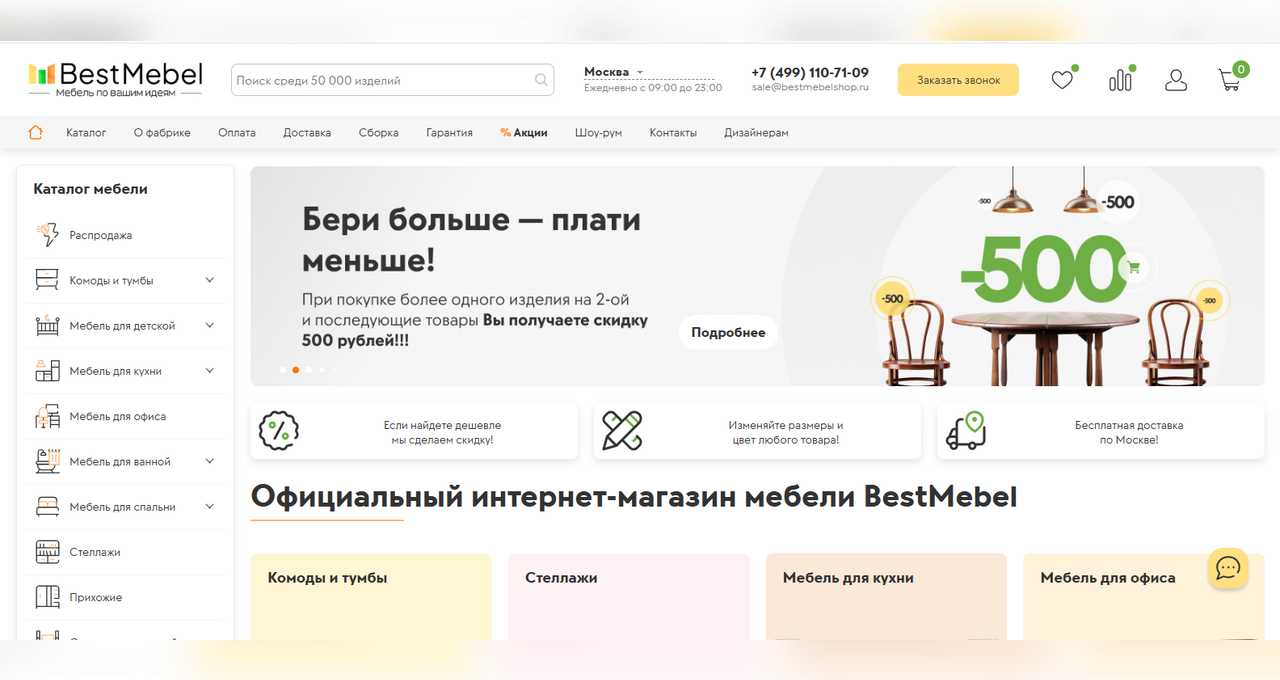Viewport: 1280px width, 680px height.
Task: Expand Мебель для детской subcategories
Action: (210, 326)
